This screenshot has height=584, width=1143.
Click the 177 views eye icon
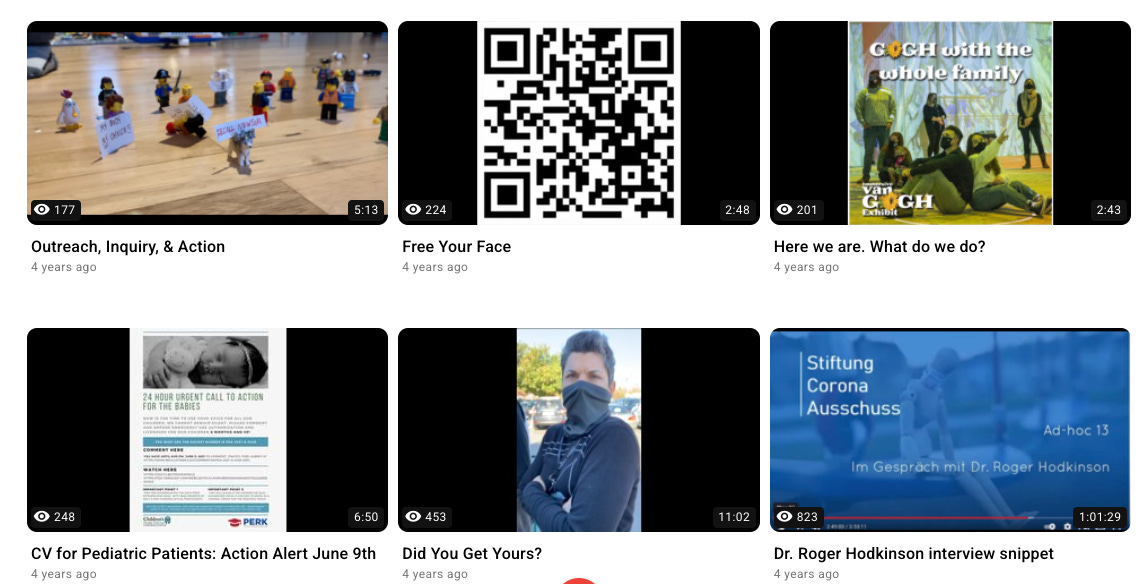[x=42, y=209]
